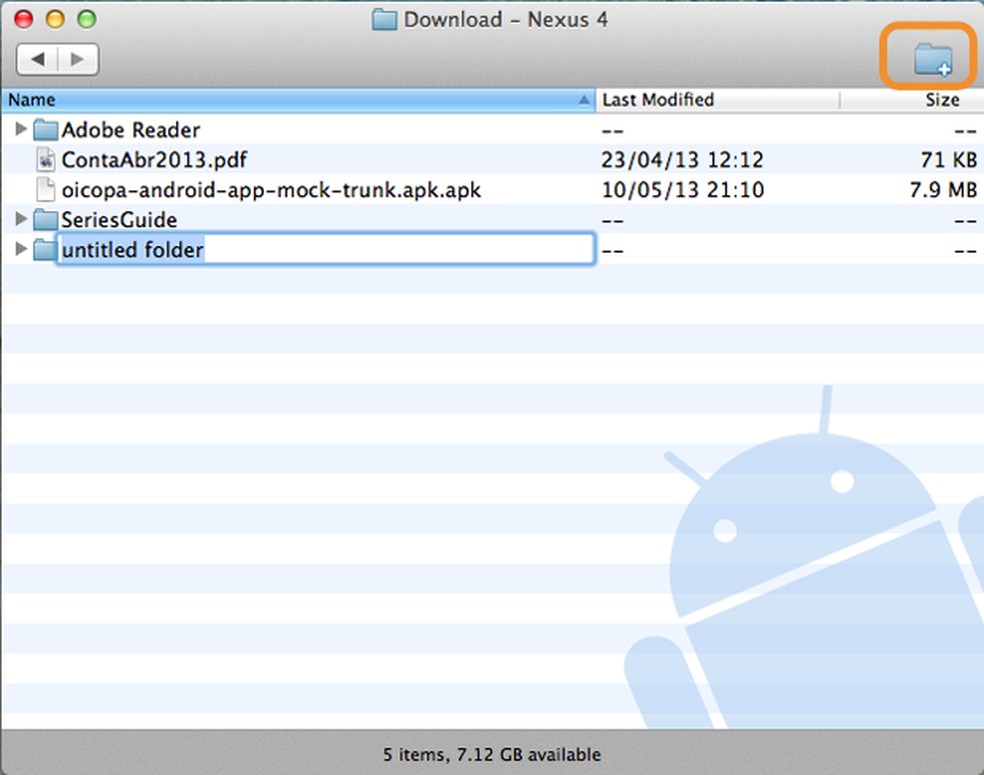Select the SeriesGuide folder name

point(119,220)
